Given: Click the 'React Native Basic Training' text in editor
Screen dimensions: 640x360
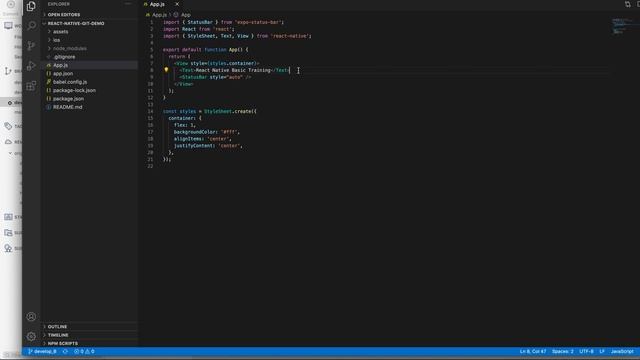Looking at the screenshot, I should point(233,70).
